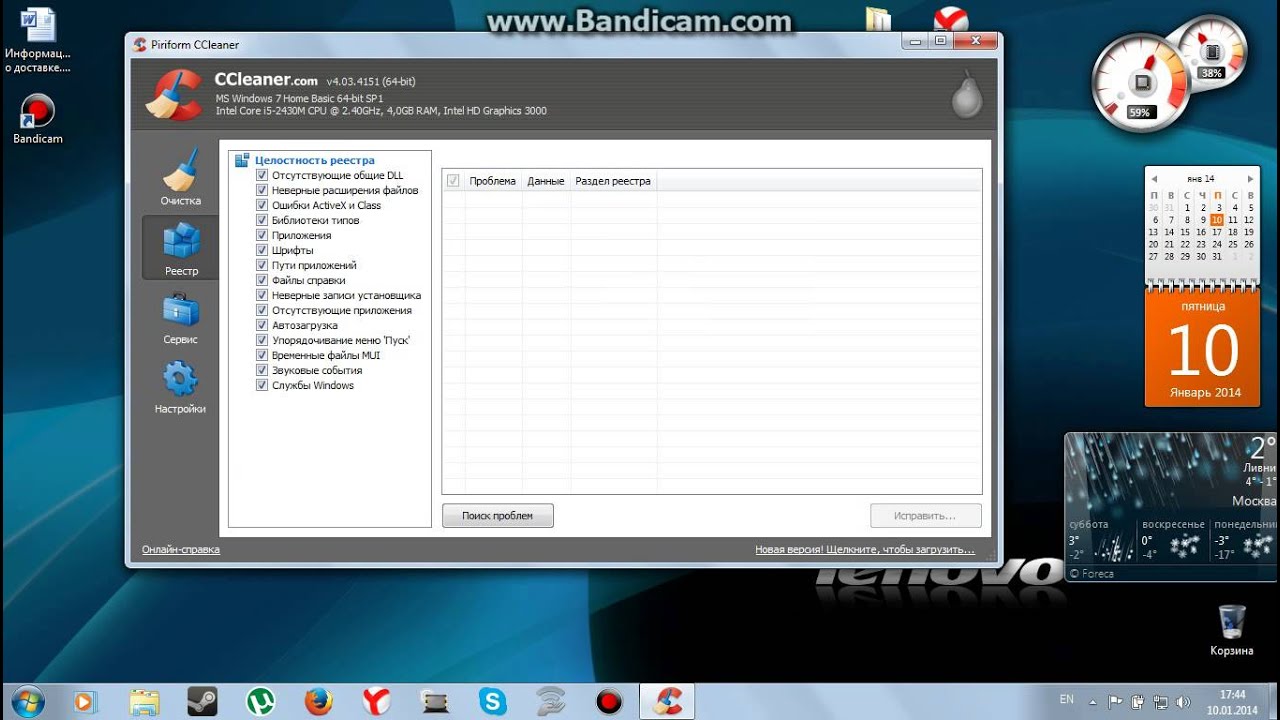Image resolution: width=1280 pixels, height=720 pixels.
Task: Launch Steam from the taskbar
Action: click(x=202, y=701)
